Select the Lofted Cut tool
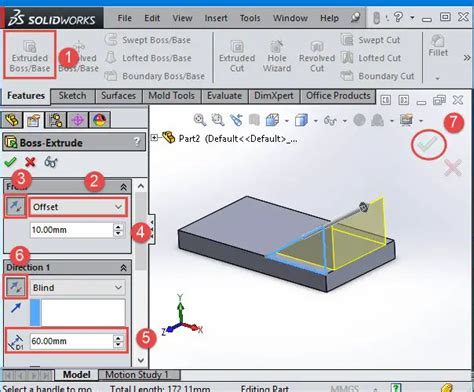474x392 pixels. click(371, 58)
